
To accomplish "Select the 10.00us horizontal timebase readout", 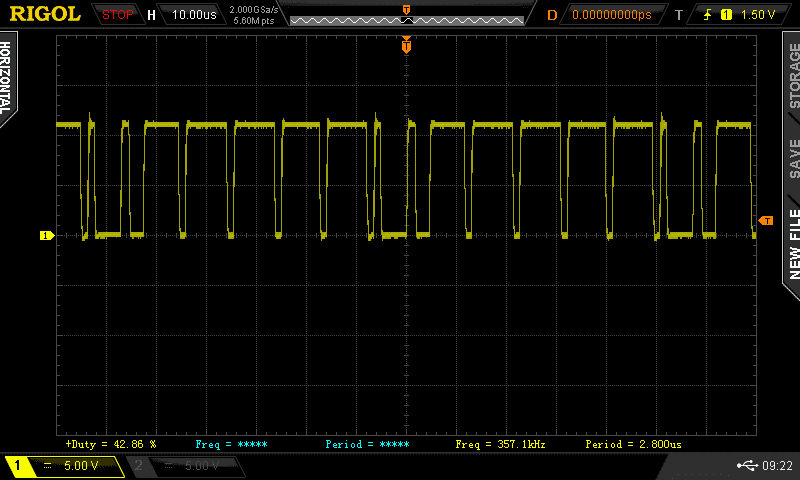I will 192,15.
